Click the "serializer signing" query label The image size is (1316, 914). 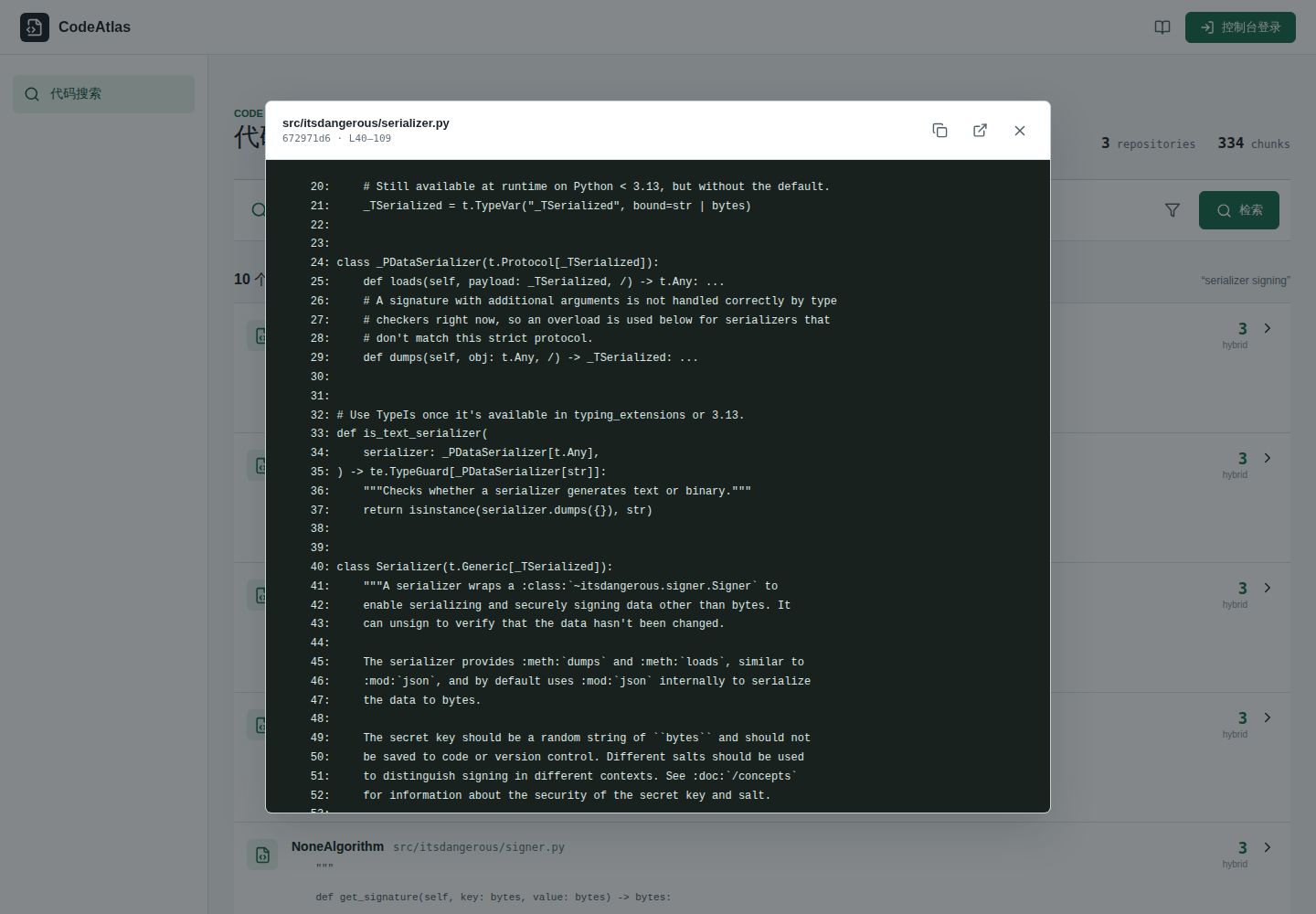pos(1246,281)
